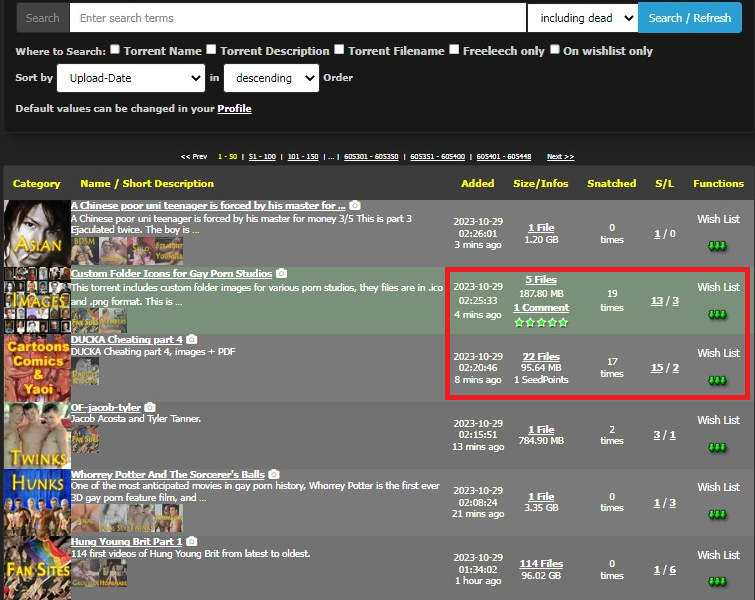755x600 pixels.
Task: Click the camera icon beside Custom Folder Icons title
Action: point(282,273)
